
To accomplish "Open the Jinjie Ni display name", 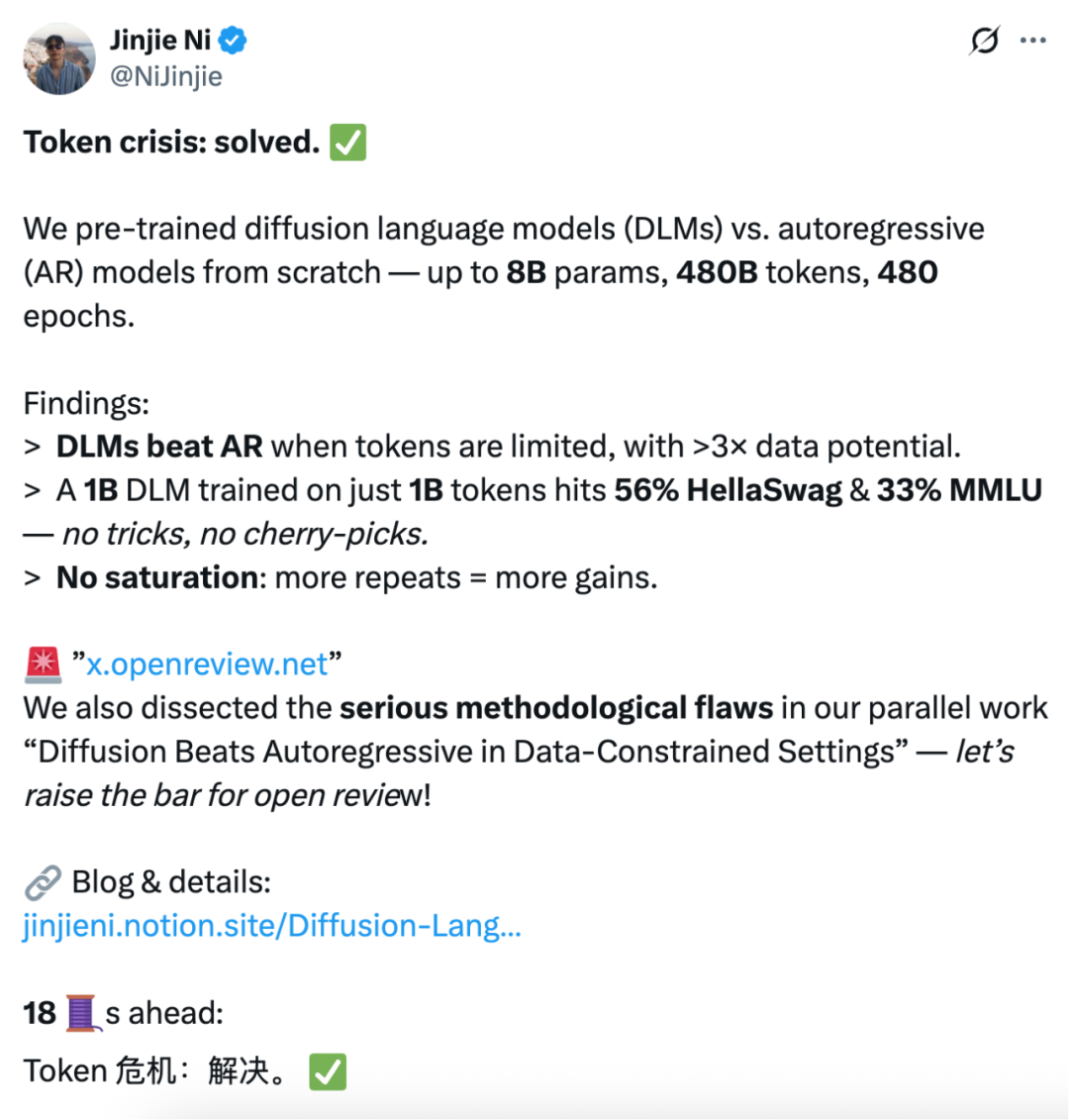I will pyautogui.click(x=159, y=41).
